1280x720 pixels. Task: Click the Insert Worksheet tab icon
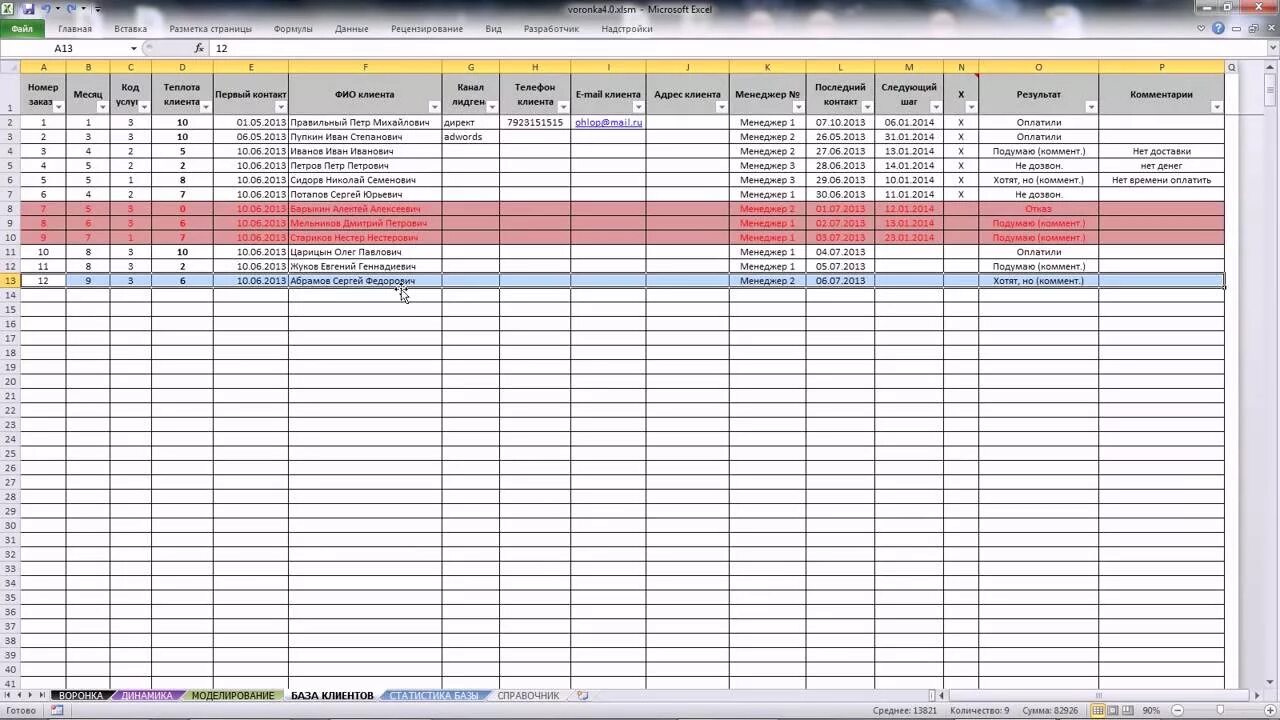point(582,695)
